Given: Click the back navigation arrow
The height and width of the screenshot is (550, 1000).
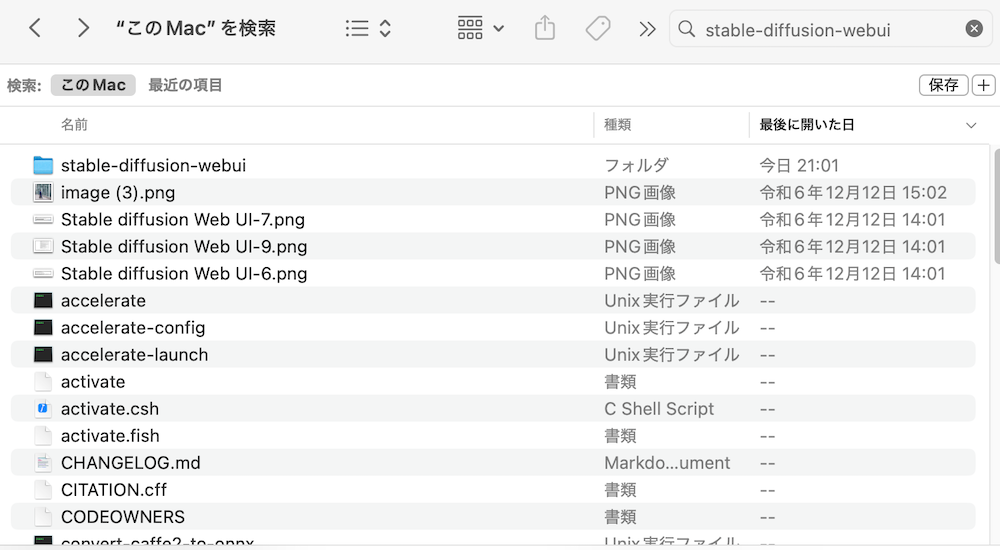Looking at the screenshot, I should coord(35,29).
